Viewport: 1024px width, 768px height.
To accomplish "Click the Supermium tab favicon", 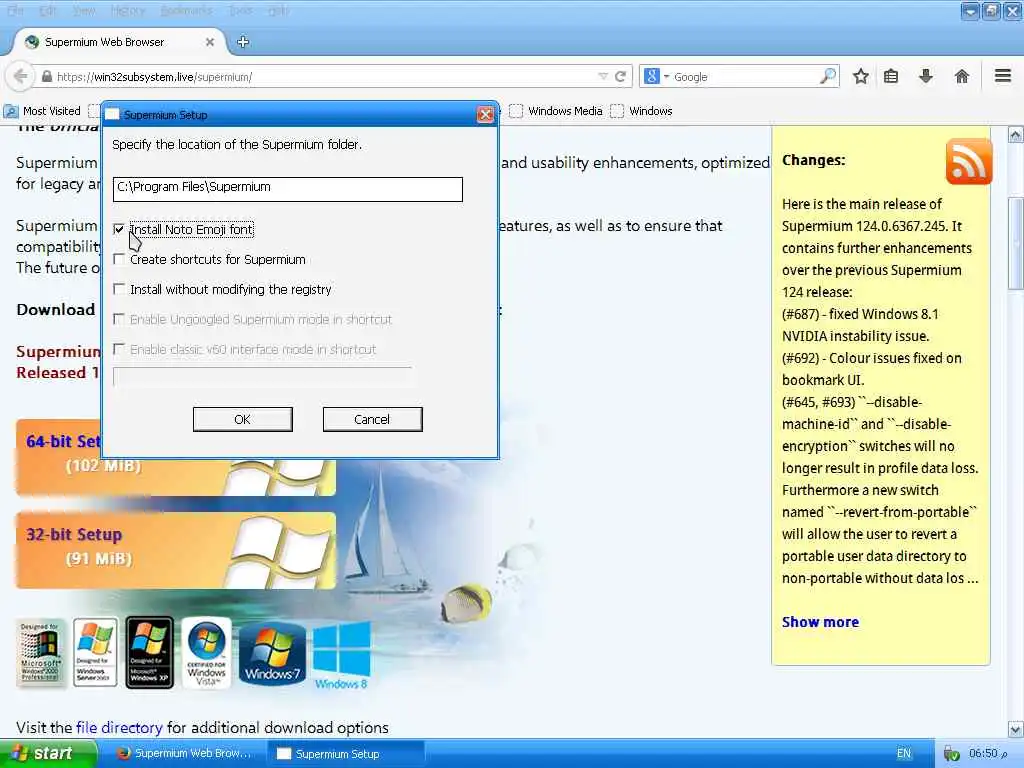I will pos(31,42).
